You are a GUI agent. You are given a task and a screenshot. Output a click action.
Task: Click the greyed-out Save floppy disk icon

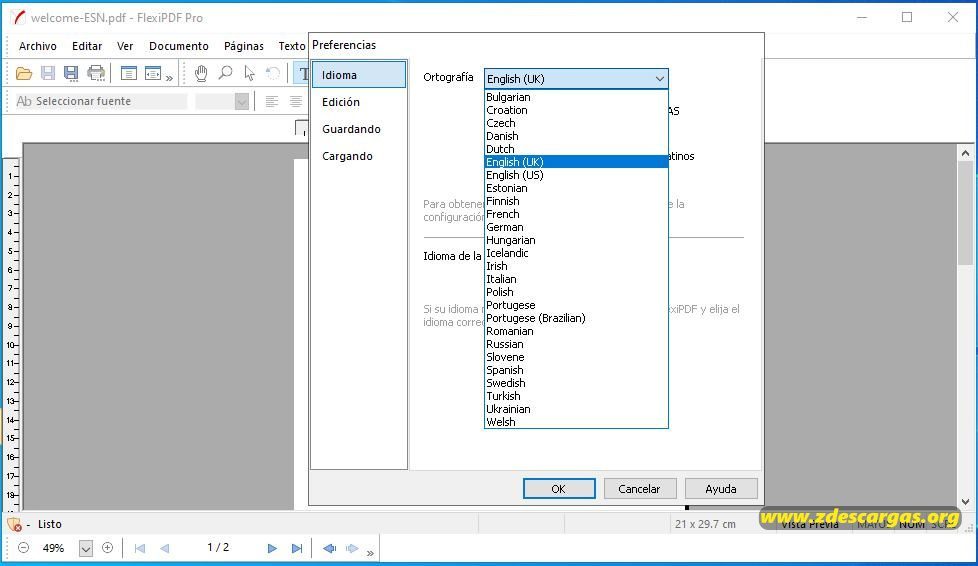[48, 73]
